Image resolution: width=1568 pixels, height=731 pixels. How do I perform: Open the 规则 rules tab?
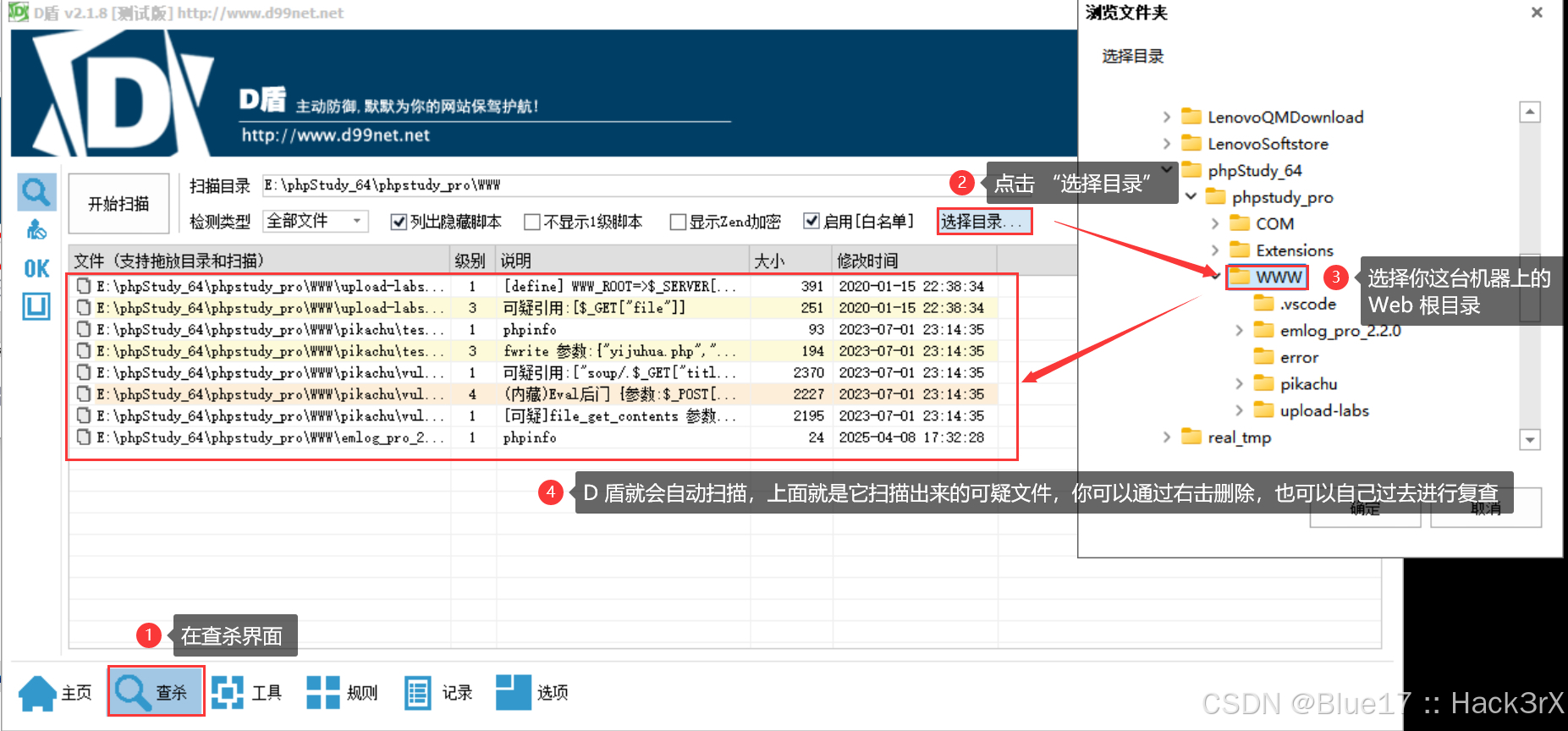coord(342,692)
